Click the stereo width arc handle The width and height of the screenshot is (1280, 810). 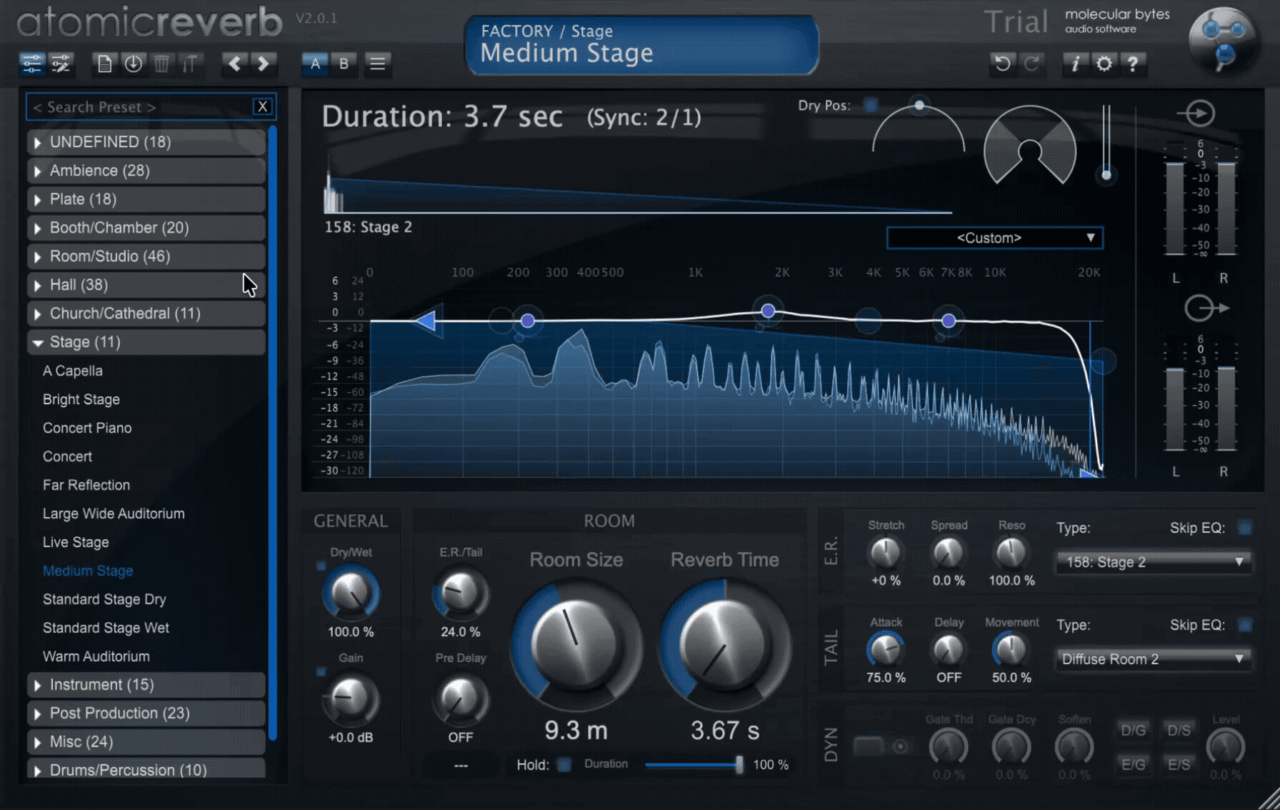pyautogui.click(x=919, y=104)
